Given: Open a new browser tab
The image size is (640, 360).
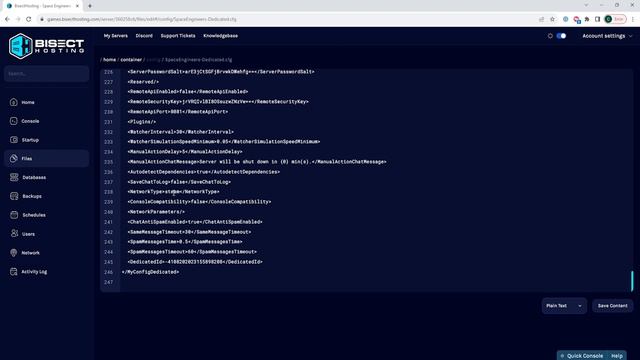Looking at the screenshot, I should point(90,6).
